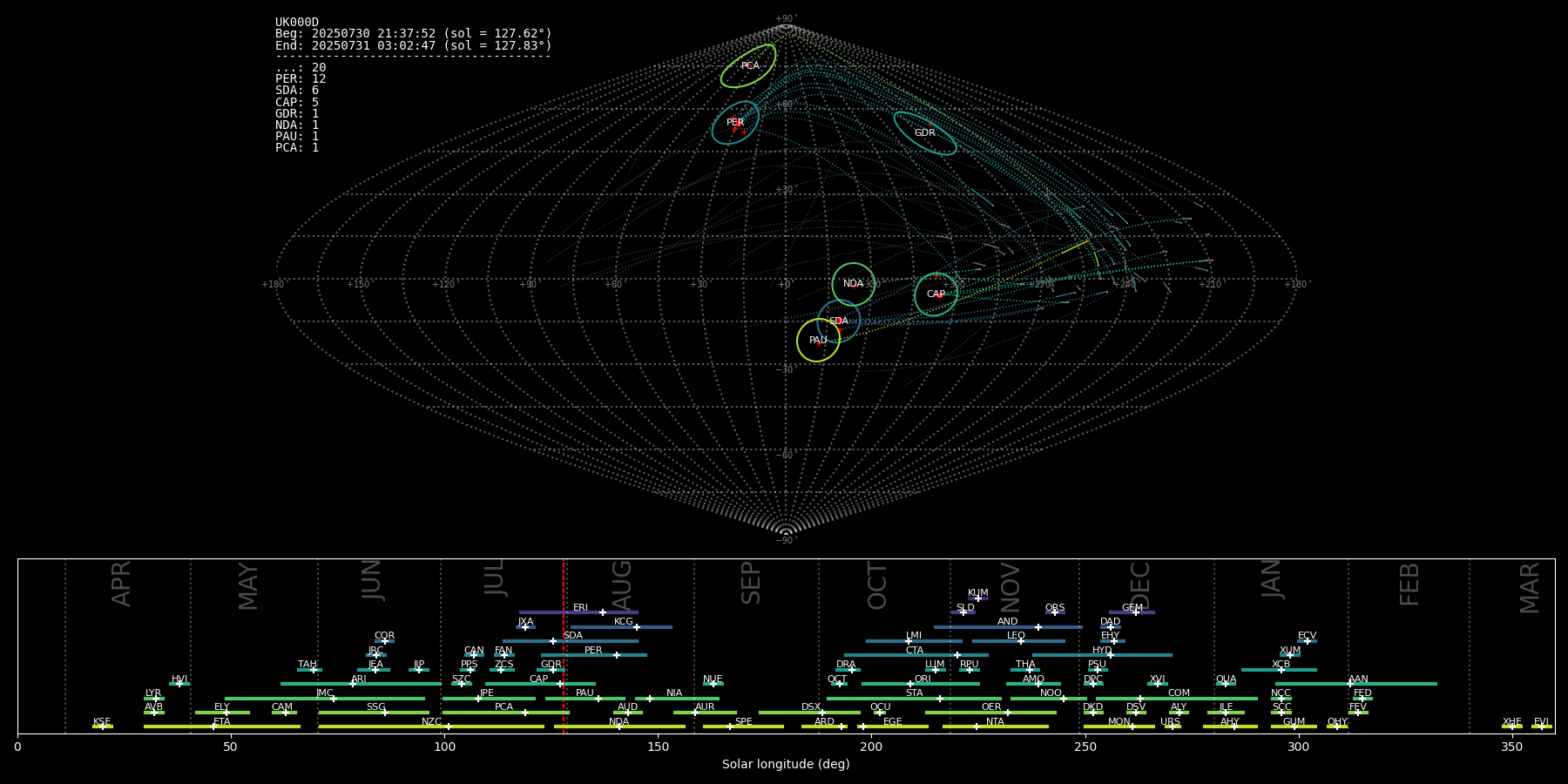Click the XHE shower label in timeline
This screenshot has width=1568, height=784.
pos(1511,722)
